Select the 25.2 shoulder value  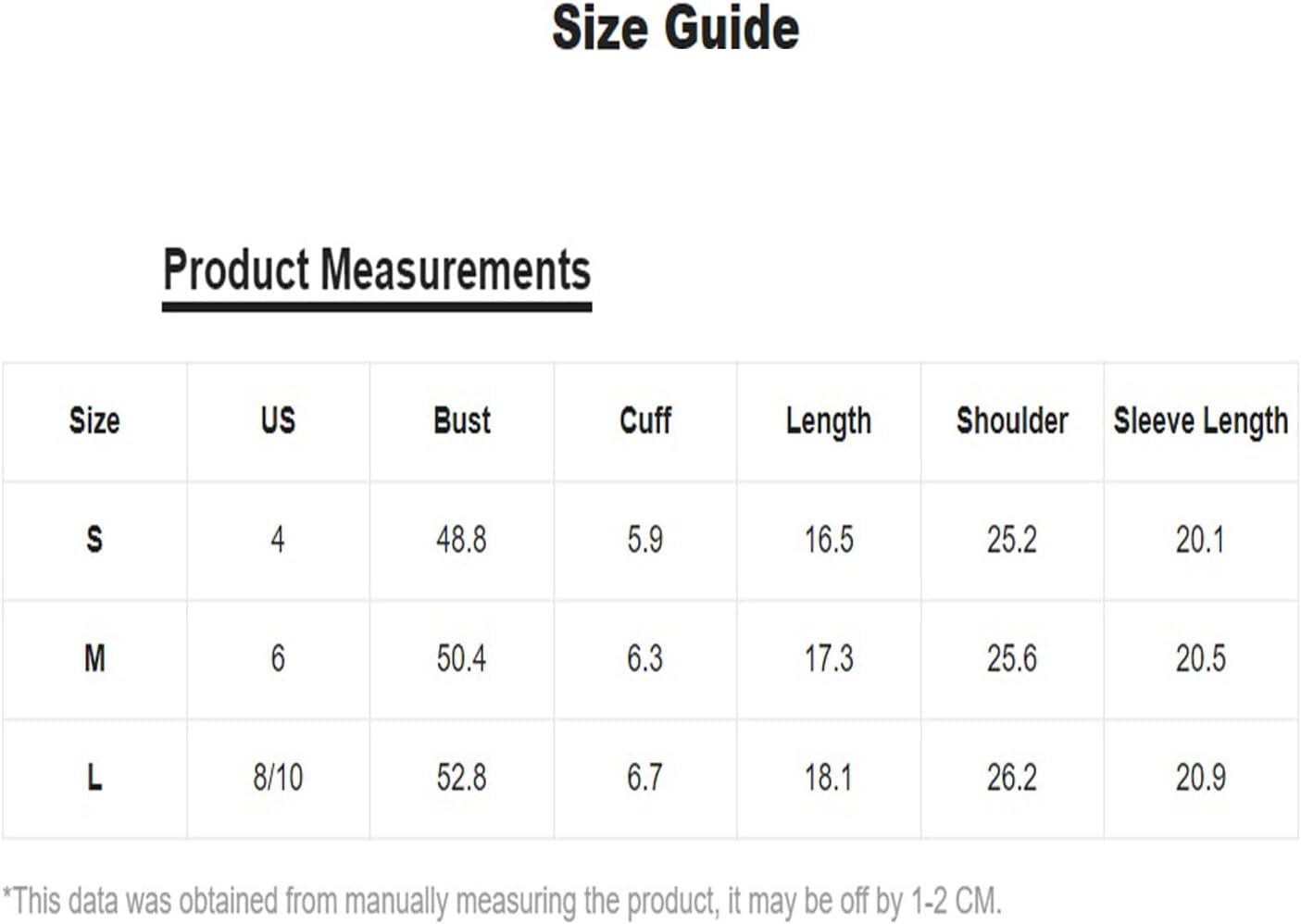pos(1012,540)
